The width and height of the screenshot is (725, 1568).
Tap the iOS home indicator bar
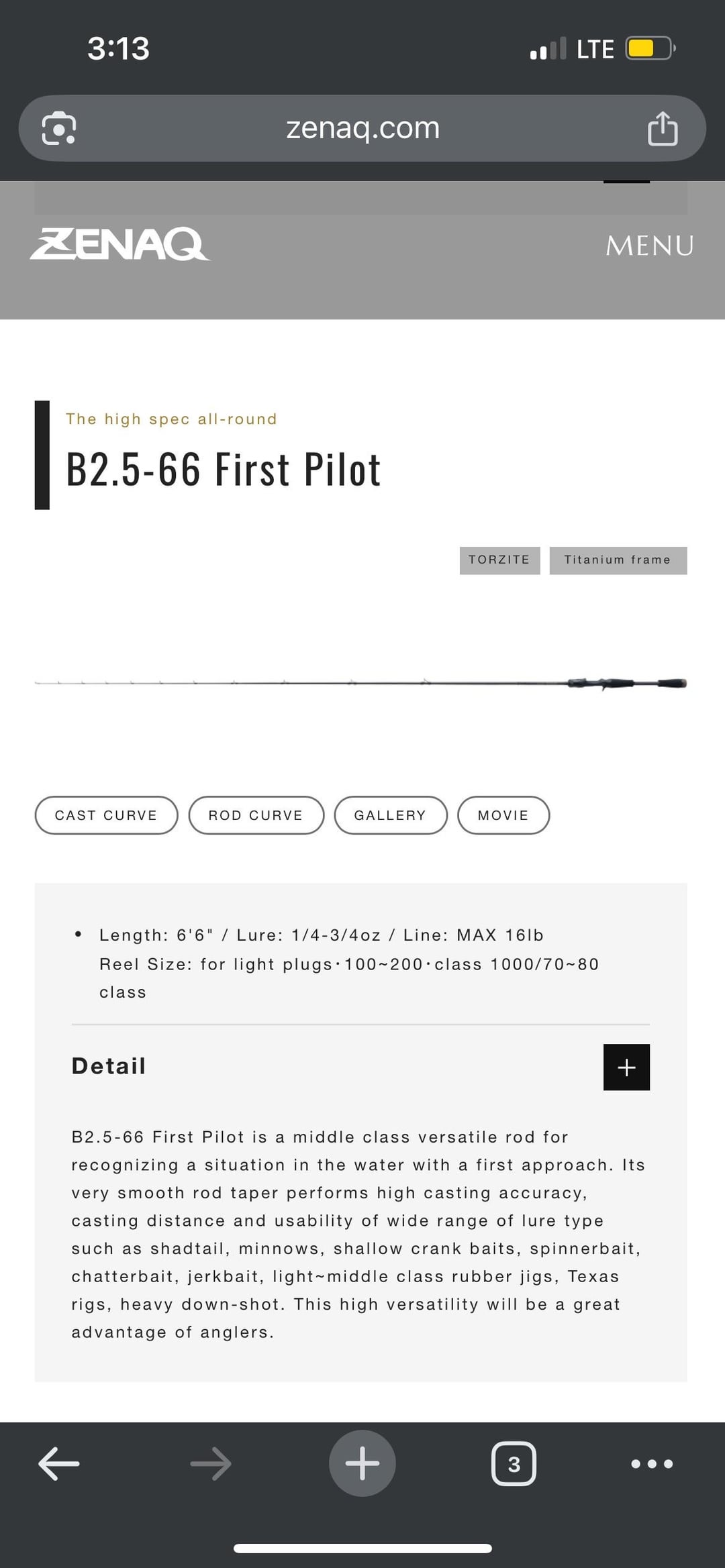362,1549
